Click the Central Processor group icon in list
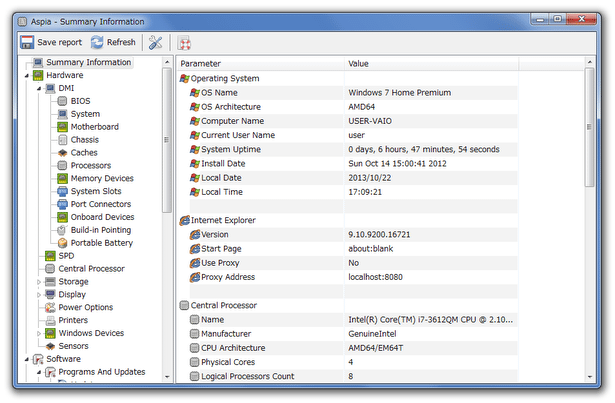The image size is (615, 403). click(x=184, y=306)
